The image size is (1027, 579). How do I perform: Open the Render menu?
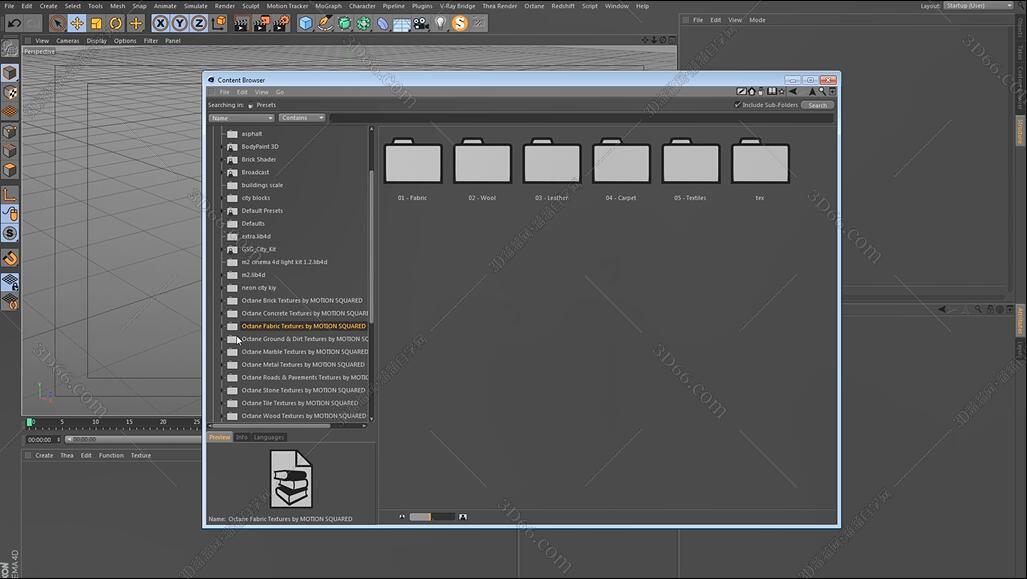[x=225, y=6]
